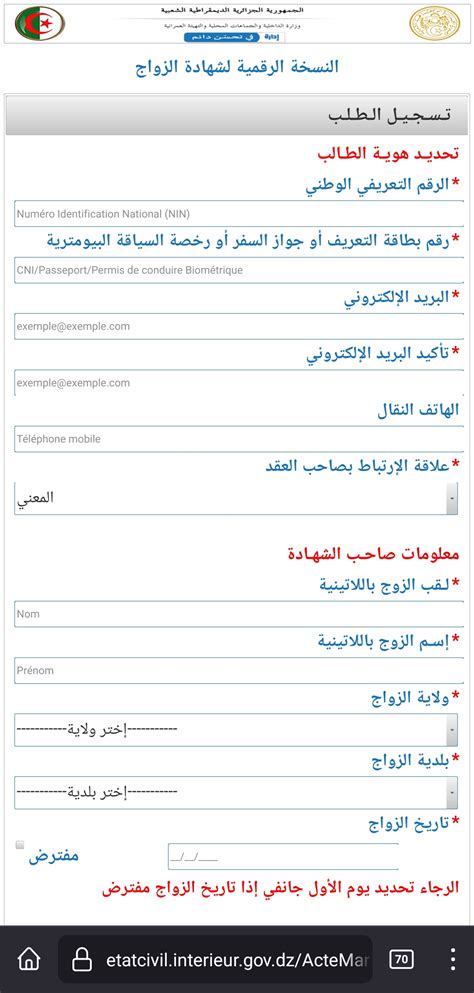The height and width of the screenshot is (993, 474).
Task: Click the النسخة الرقمية لشهادة الزواج title
Action: [237, 66]
